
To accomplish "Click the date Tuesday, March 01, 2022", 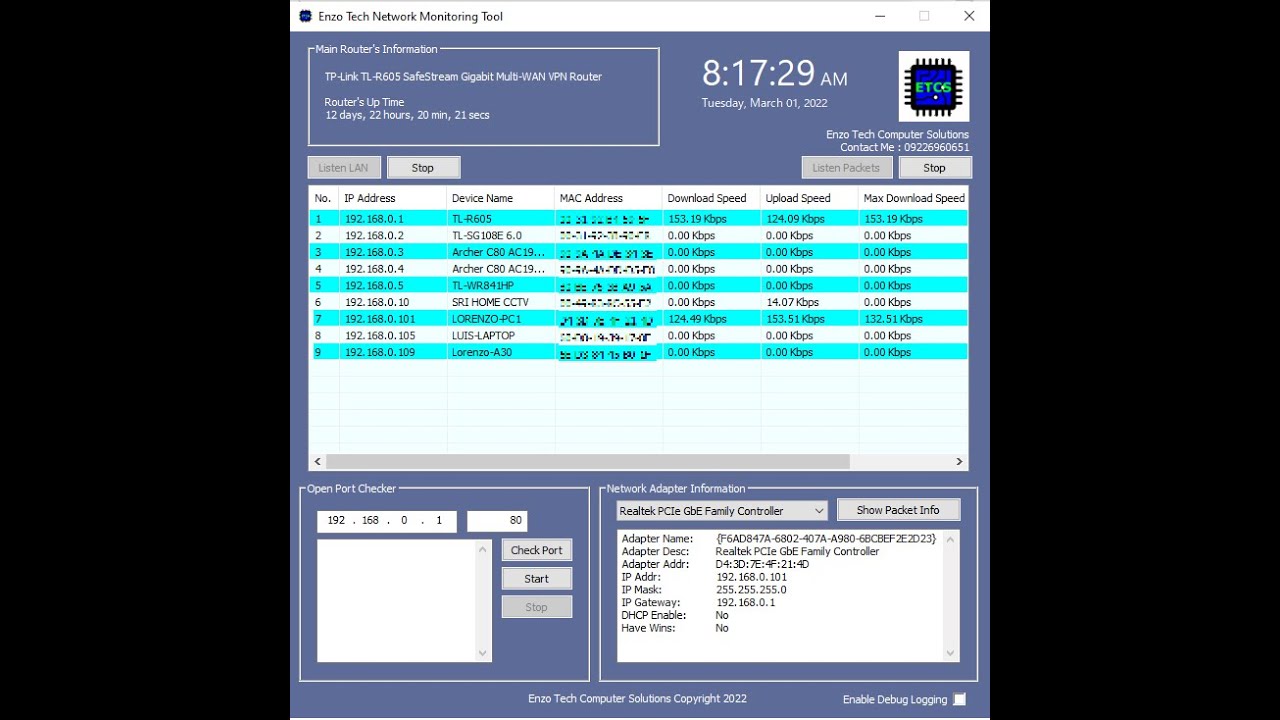I will 764,103.
